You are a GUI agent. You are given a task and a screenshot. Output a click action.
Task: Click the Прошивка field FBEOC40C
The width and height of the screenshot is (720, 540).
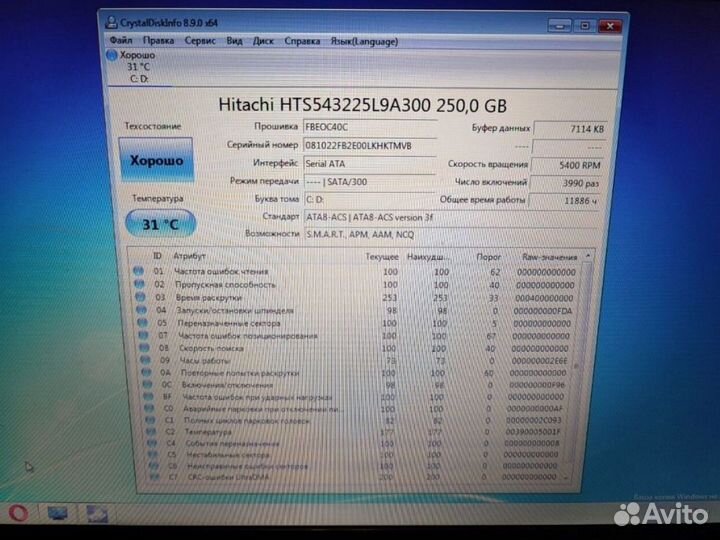[370, 127]
